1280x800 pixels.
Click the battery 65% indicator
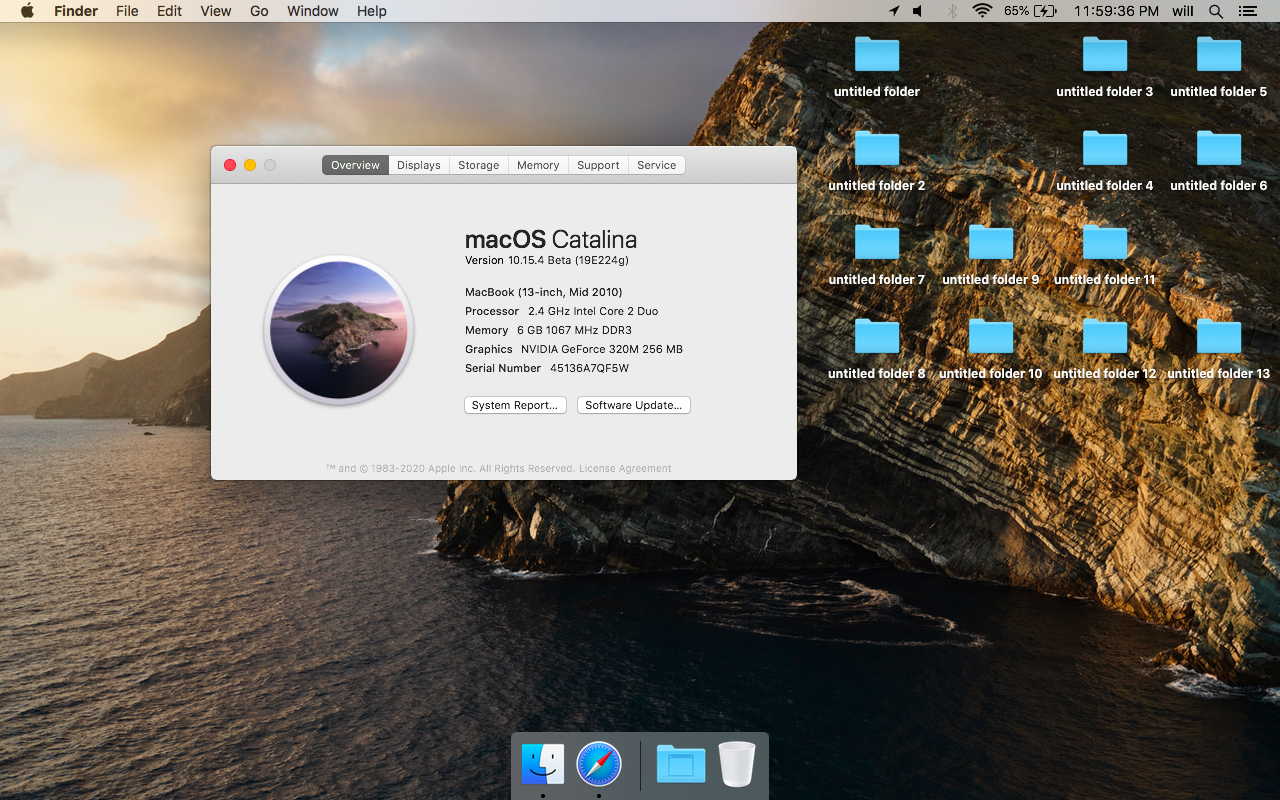point(1031,11)
